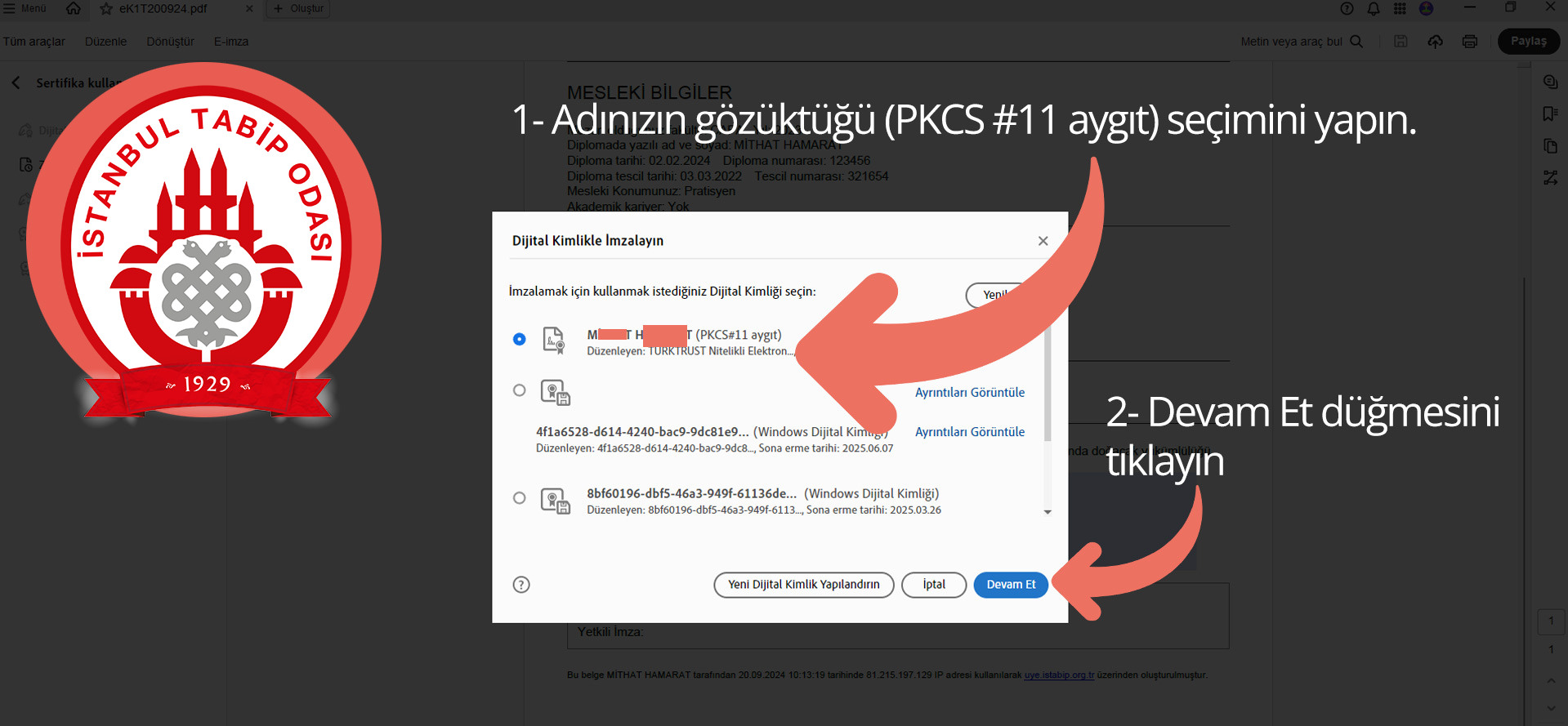The height and width of the screenshot is (726, 1568).
Task: Open the Menü hamburger menu
Action: coord(25,8)
